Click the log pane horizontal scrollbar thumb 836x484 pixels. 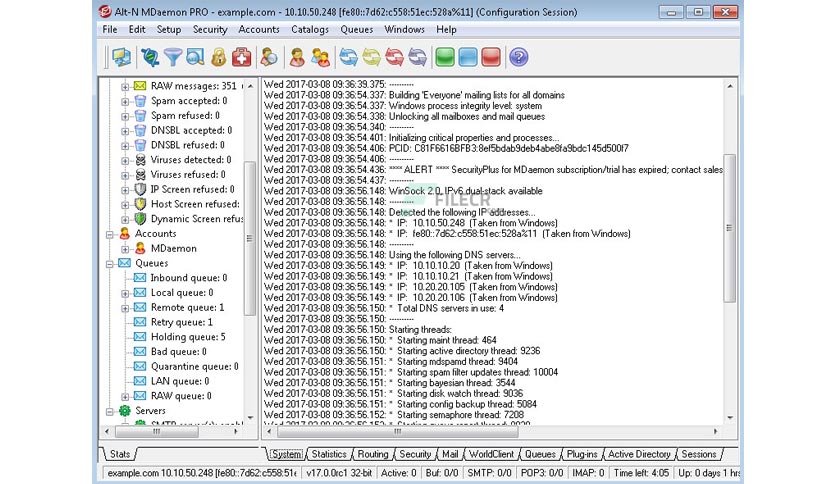tap(397, 431)
